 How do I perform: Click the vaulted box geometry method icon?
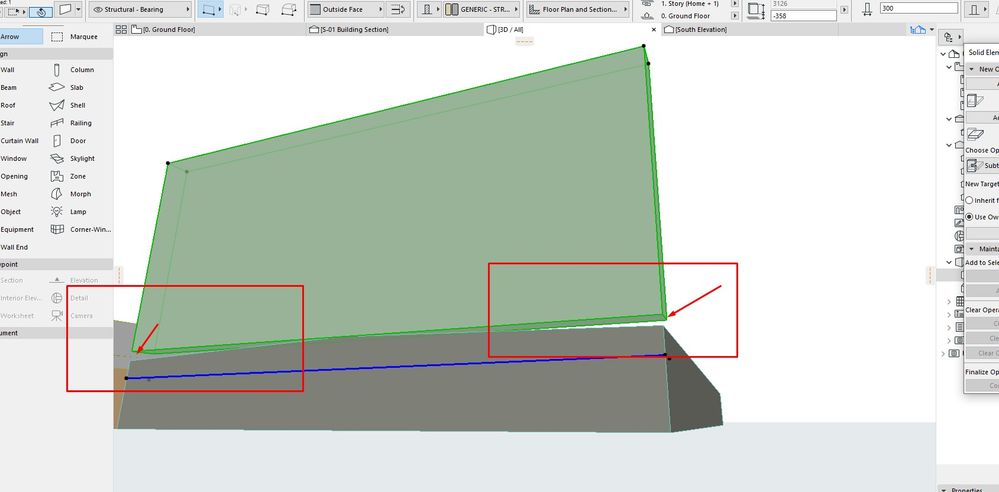click(x=289, y=10)
